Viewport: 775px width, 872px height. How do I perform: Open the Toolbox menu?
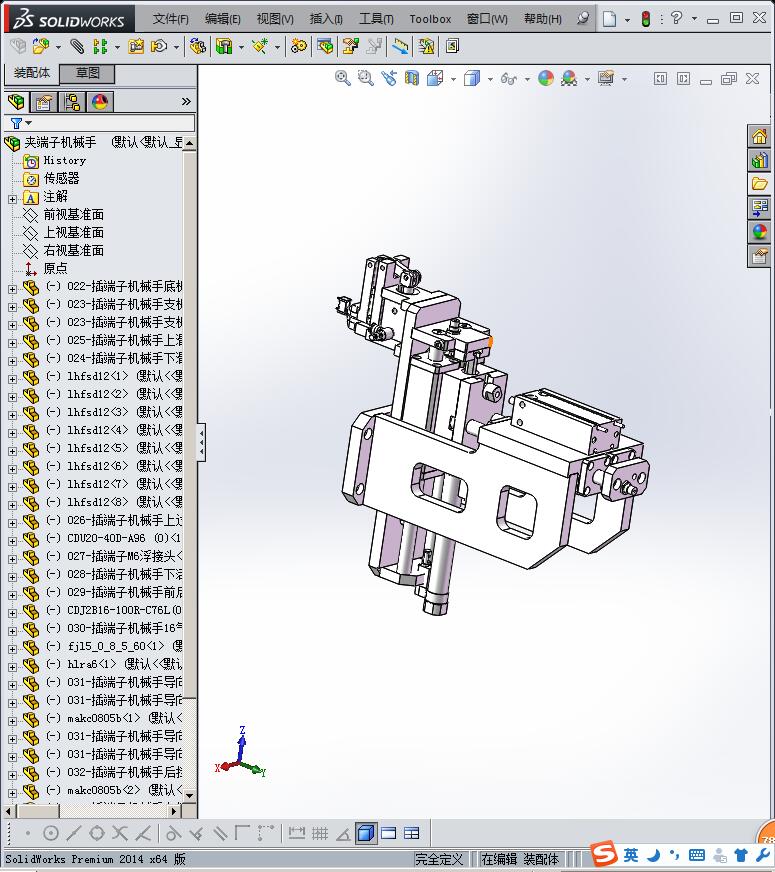tap(430, 19)
